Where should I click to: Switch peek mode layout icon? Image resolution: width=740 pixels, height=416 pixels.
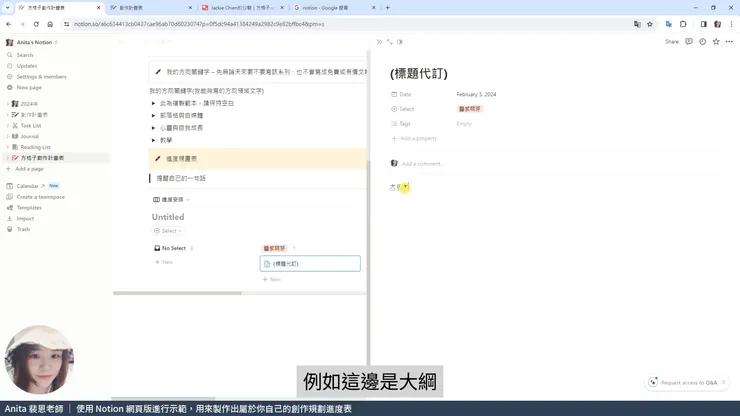pos(400,42)
